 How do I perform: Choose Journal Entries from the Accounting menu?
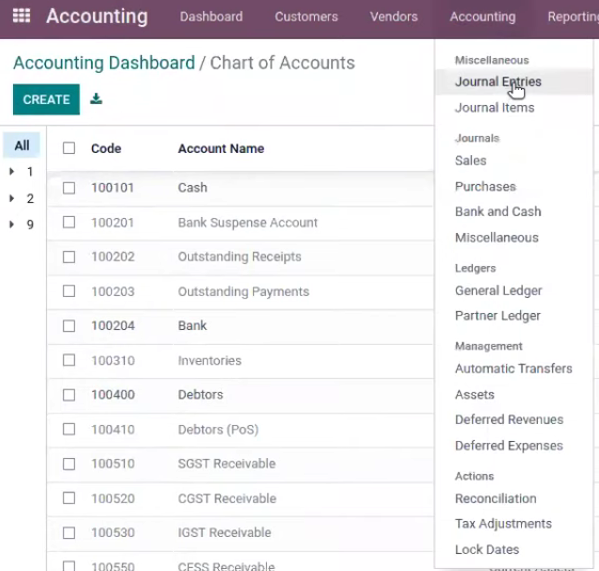pos(498,82)
